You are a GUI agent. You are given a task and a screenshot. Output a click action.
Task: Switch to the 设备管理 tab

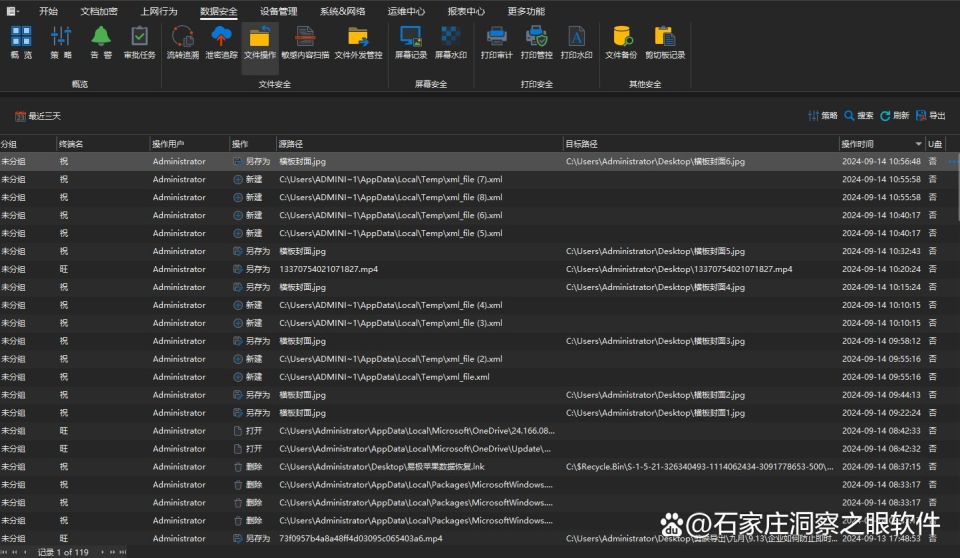tap(279, 11)
